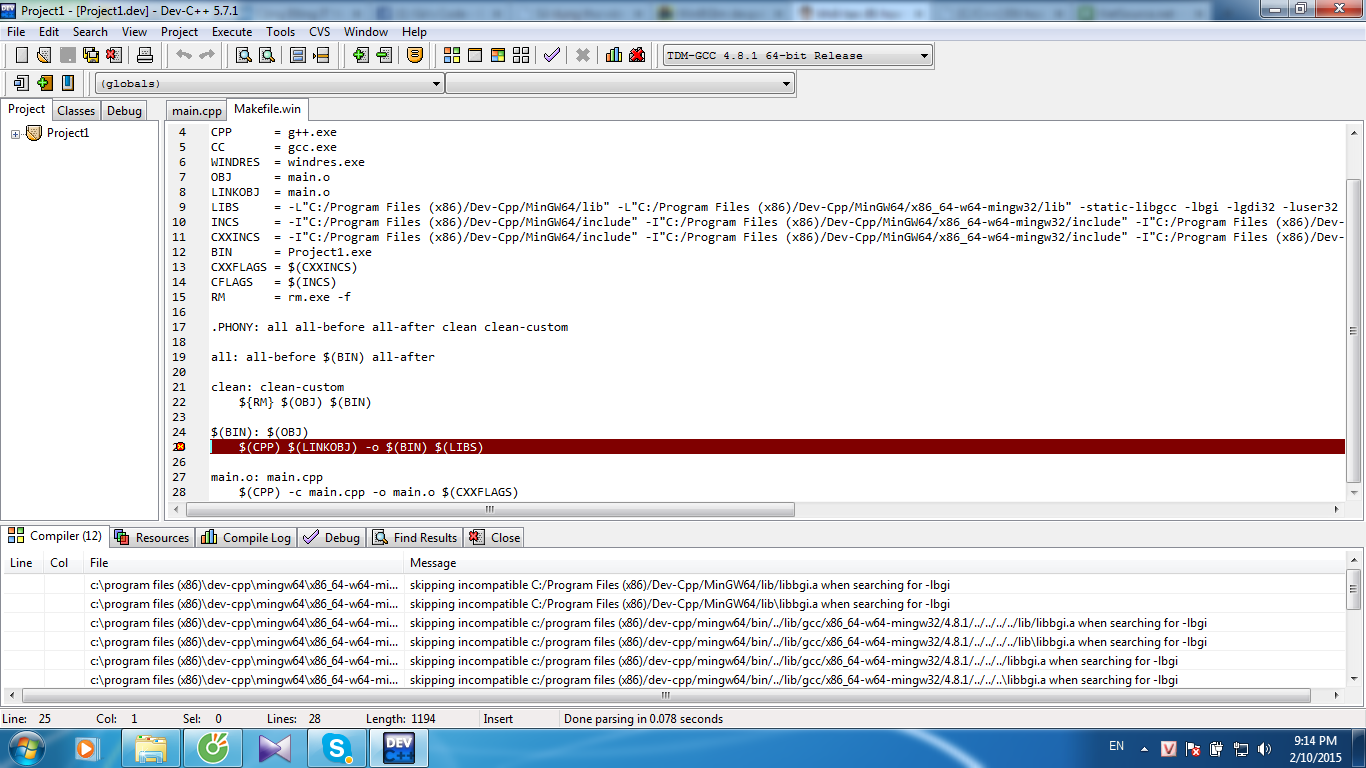Toggle the breakpoint marker on line 25
The image size is (1366, 768).
[x=180, y=447]
